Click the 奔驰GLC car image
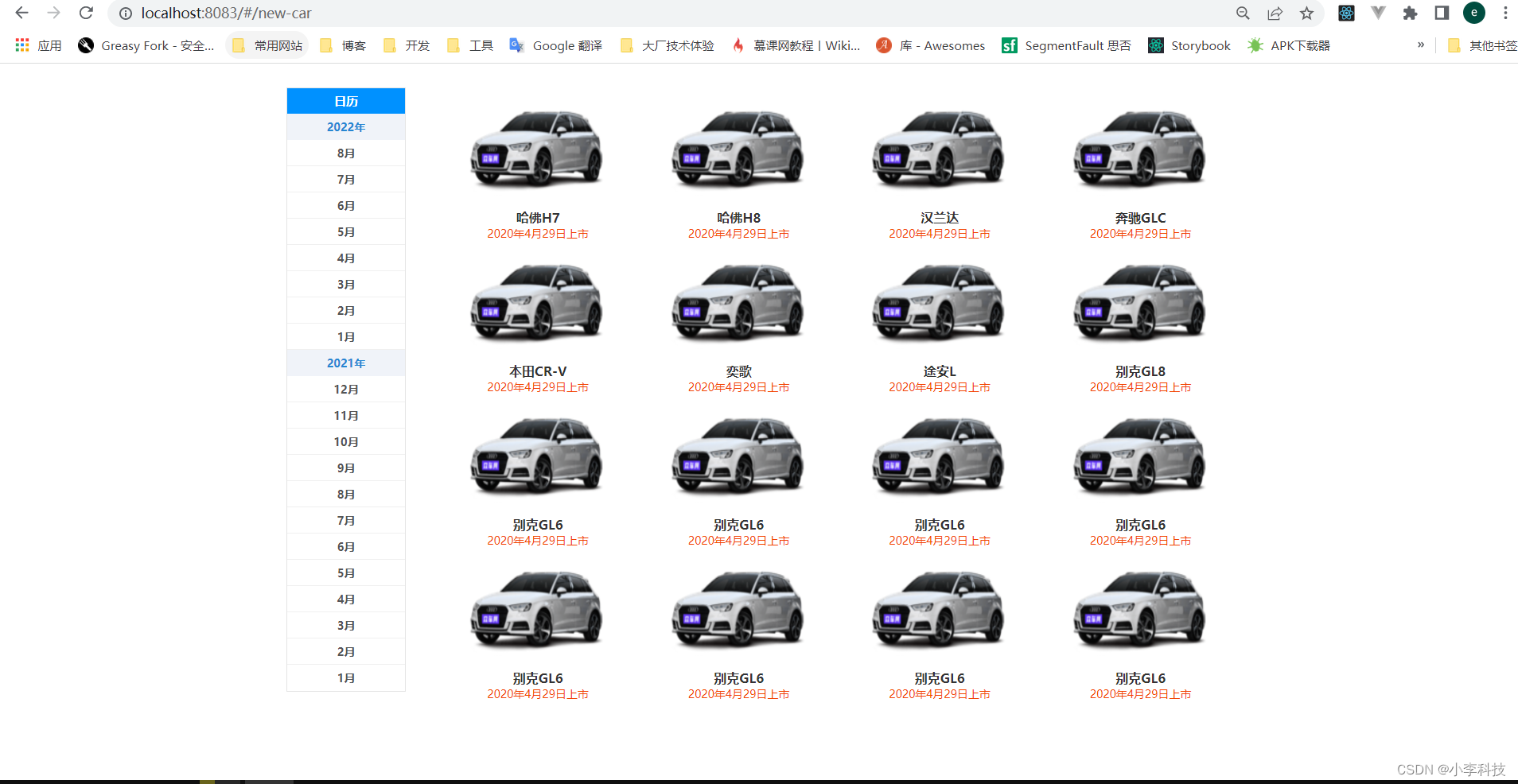This screenshot has height=784, width=1518. tap(1140, 149)
